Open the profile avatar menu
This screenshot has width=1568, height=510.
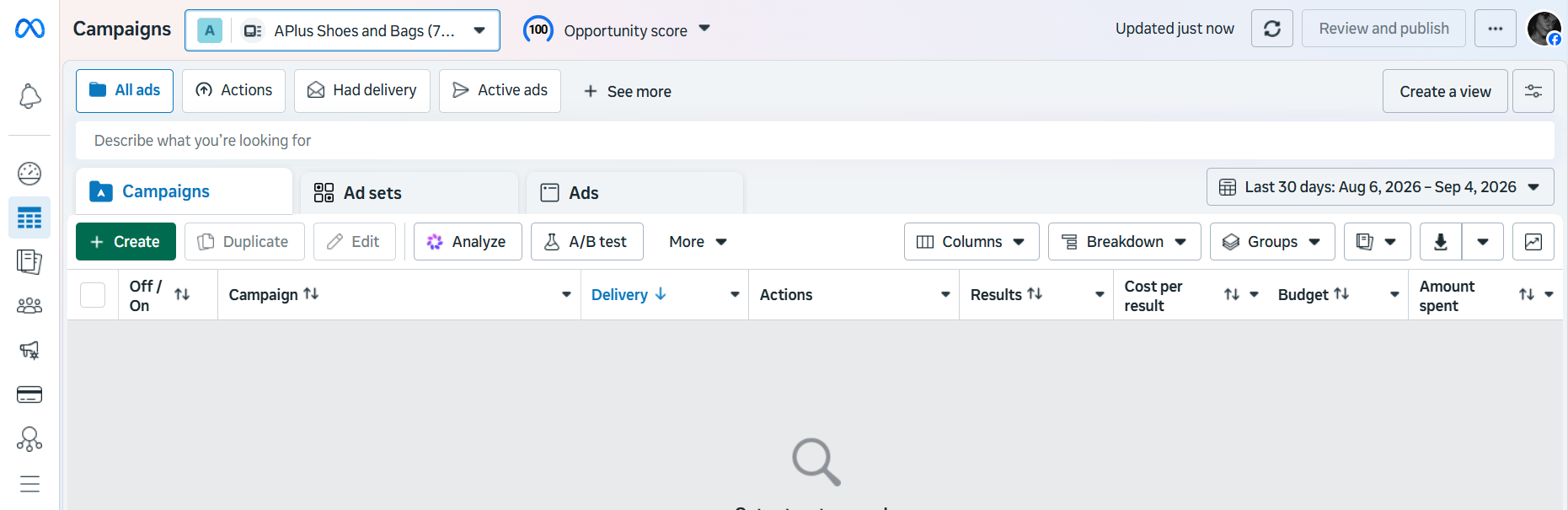tap(1544, 29)
